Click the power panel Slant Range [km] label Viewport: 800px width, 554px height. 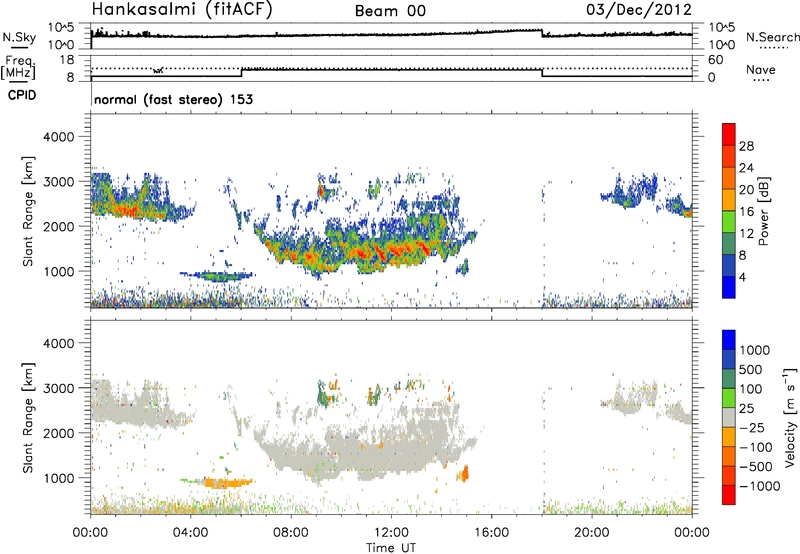pos(28,211)
